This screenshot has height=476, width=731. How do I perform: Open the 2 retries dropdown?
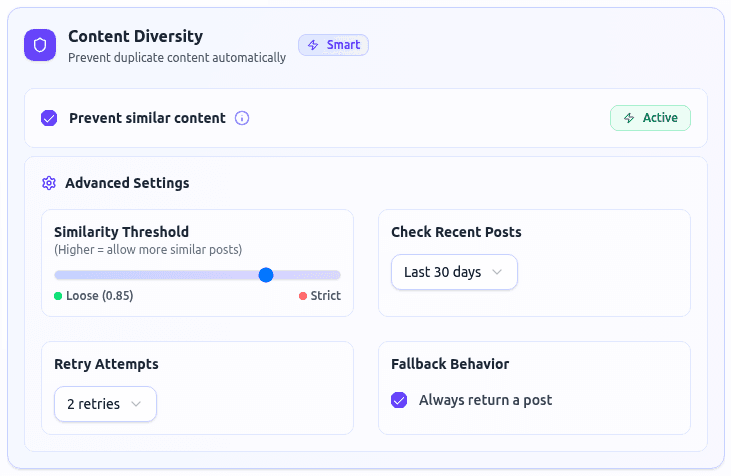[105, 404]
